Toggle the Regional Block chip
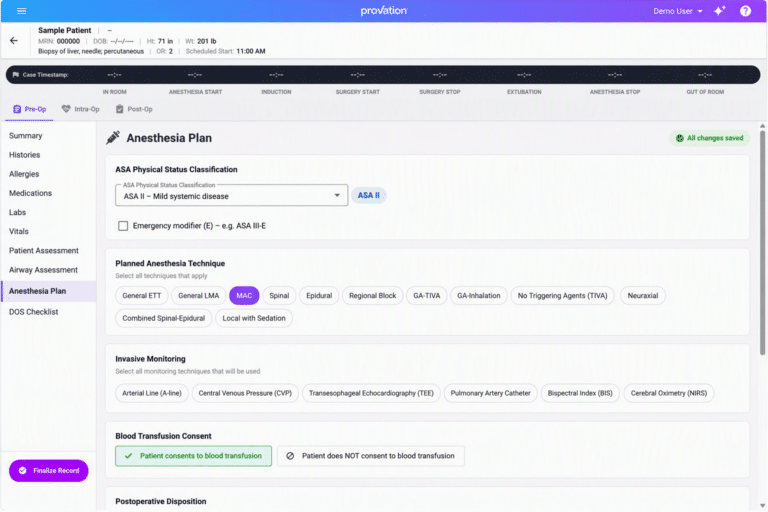The width and height of the screenshot is (768, 512). (x=372, y=295)
